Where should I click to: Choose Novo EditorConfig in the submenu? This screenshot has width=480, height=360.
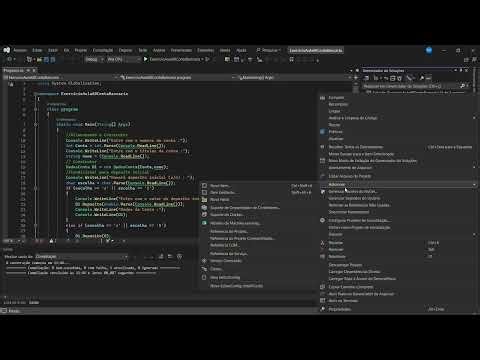click(x=257, y=277)
